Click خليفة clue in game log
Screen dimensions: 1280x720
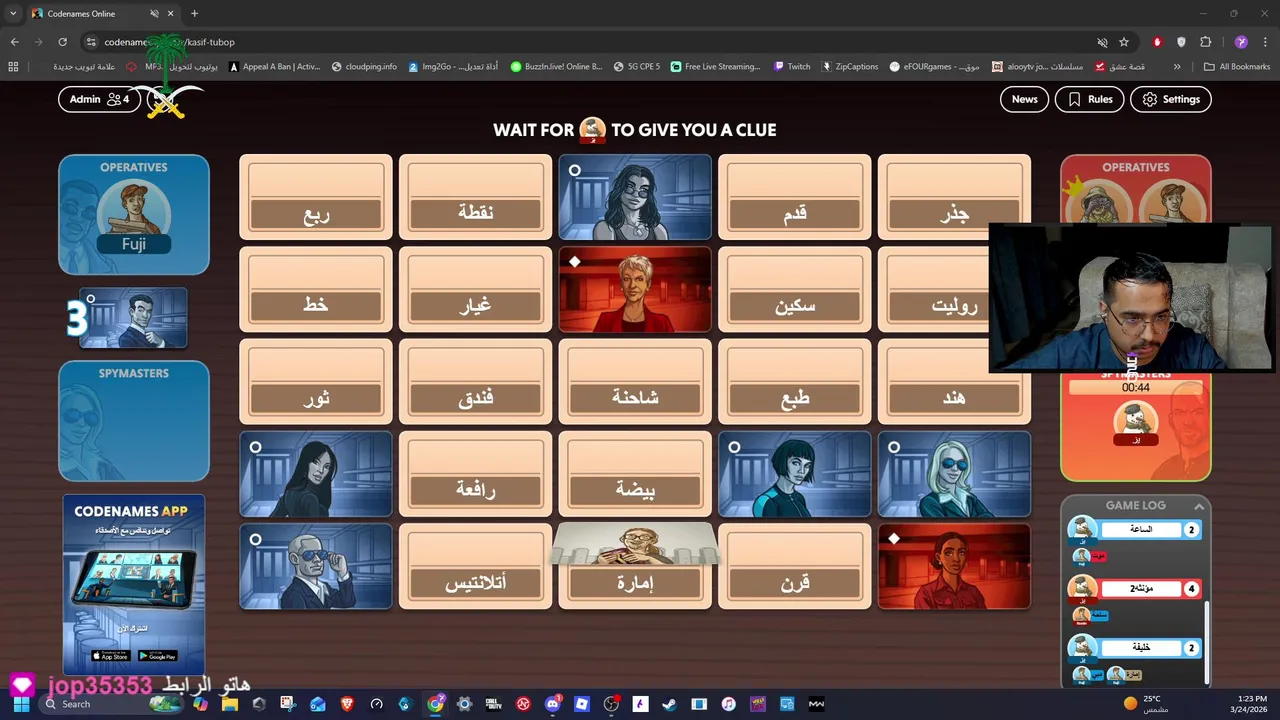[1141, 648]
